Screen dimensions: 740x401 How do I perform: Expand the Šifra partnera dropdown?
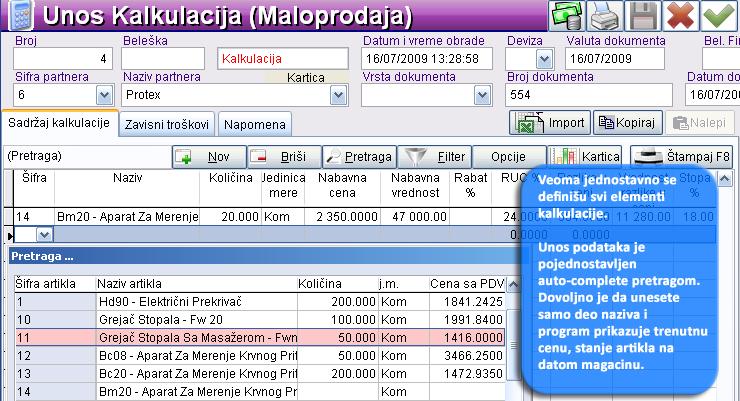coord(104,95)
